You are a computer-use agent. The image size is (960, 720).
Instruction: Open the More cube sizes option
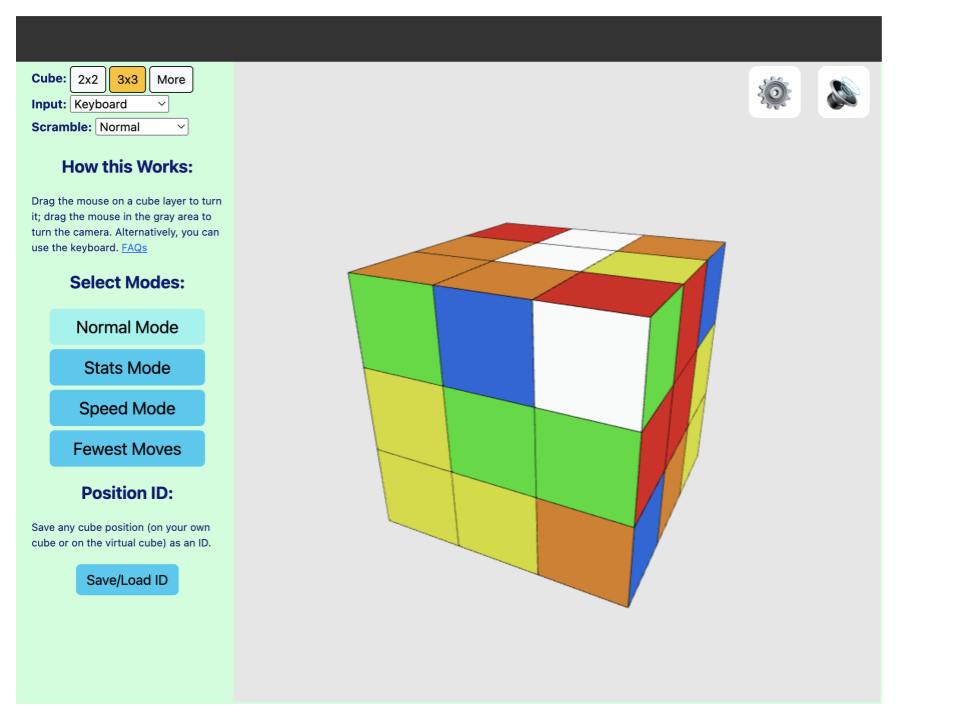[171, 80]
